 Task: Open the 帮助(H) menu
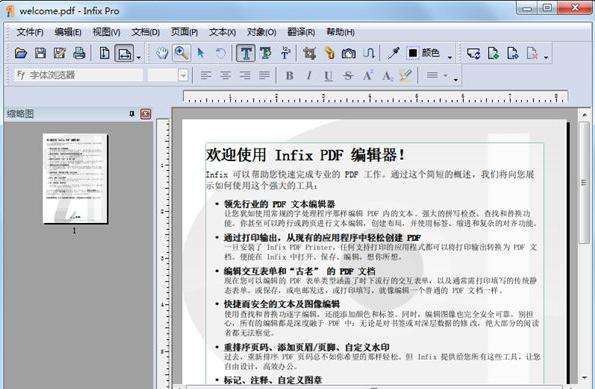click(x=340, y=32)
